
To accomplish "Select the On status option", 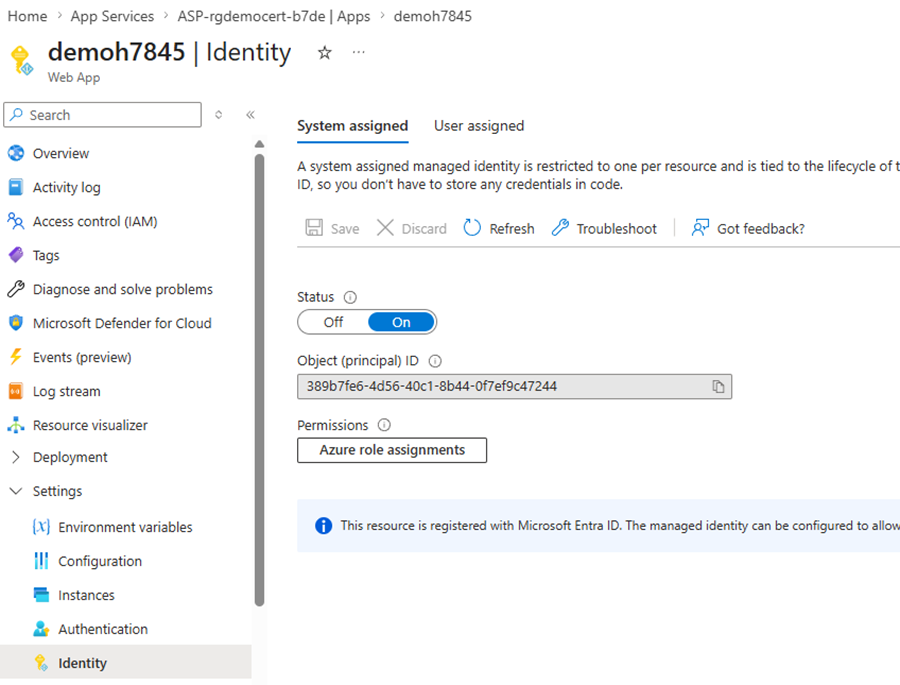I will [x=401, y=322].
